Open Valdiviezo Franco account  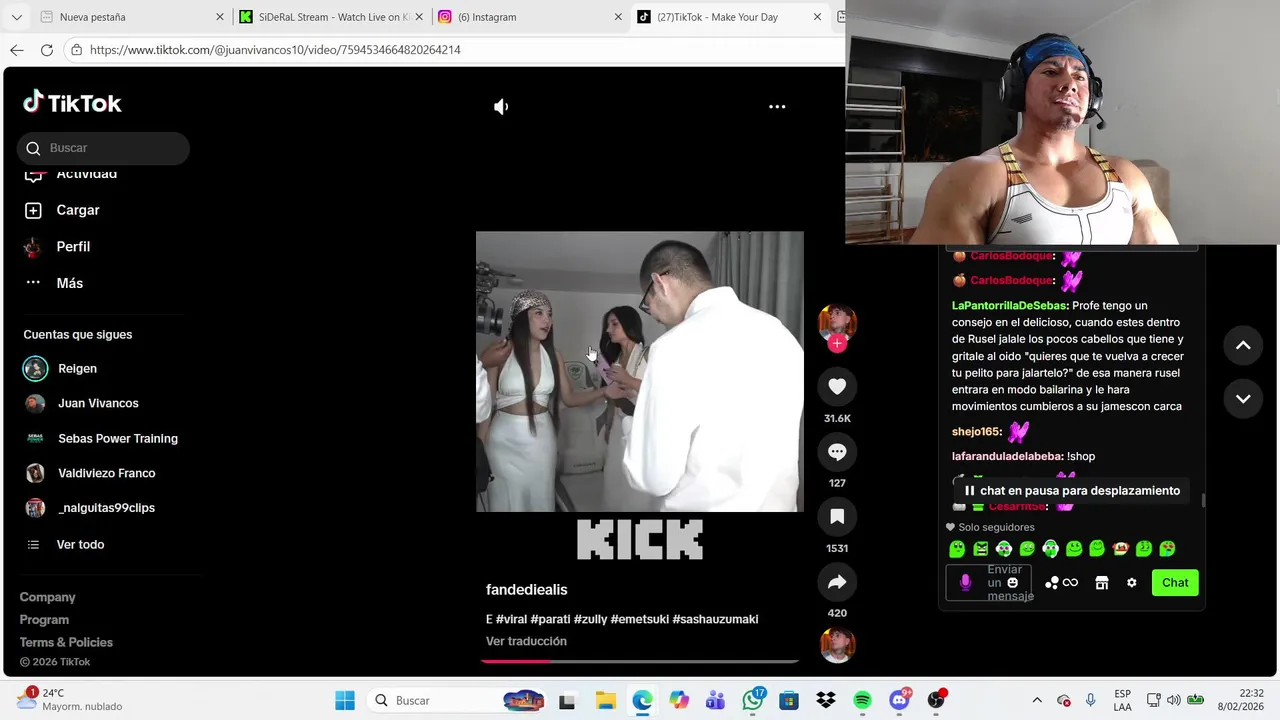89,473
